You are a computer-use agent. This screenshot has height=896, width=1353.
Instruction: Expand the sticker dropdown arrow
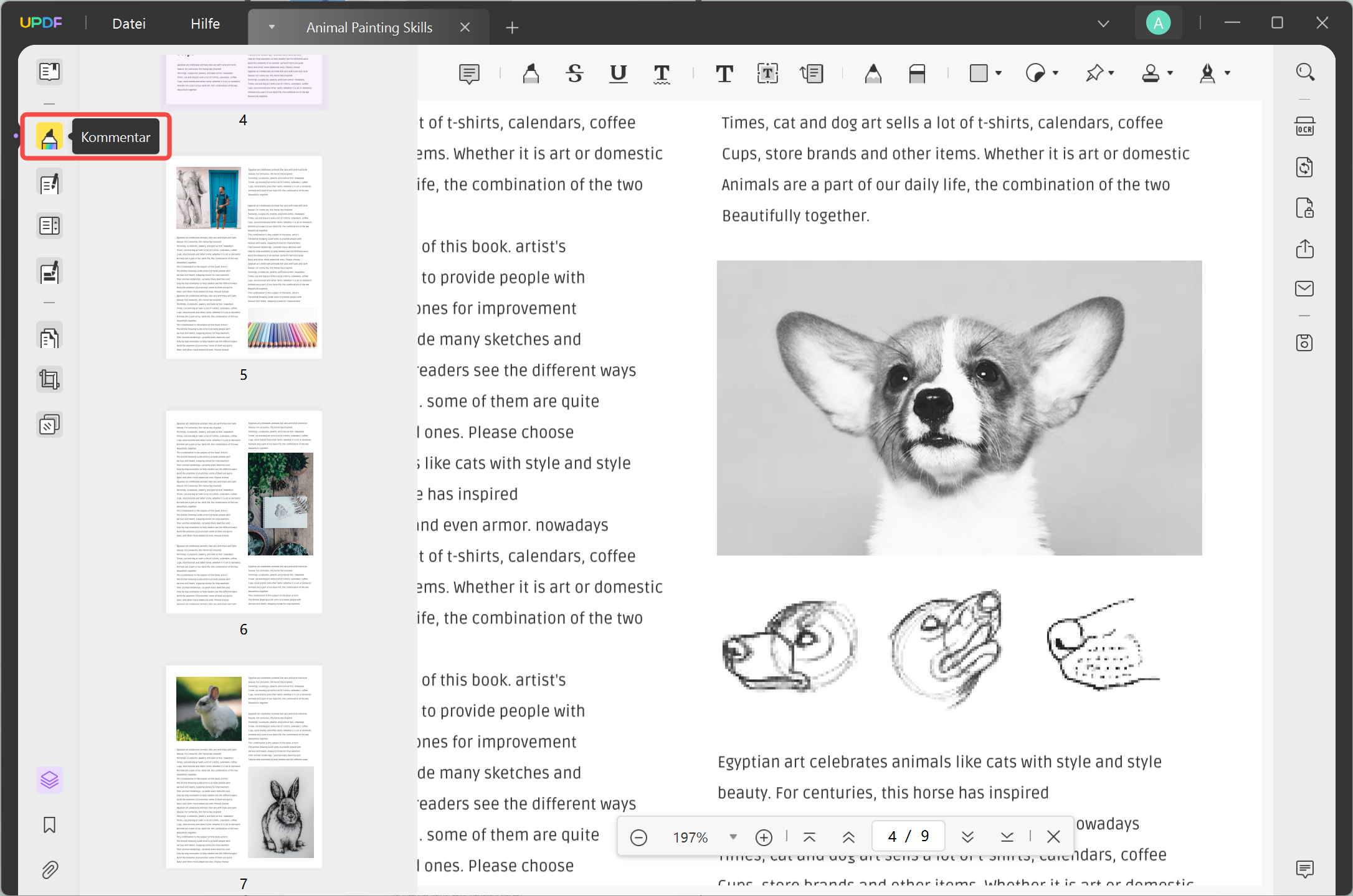pos(1056,73)
